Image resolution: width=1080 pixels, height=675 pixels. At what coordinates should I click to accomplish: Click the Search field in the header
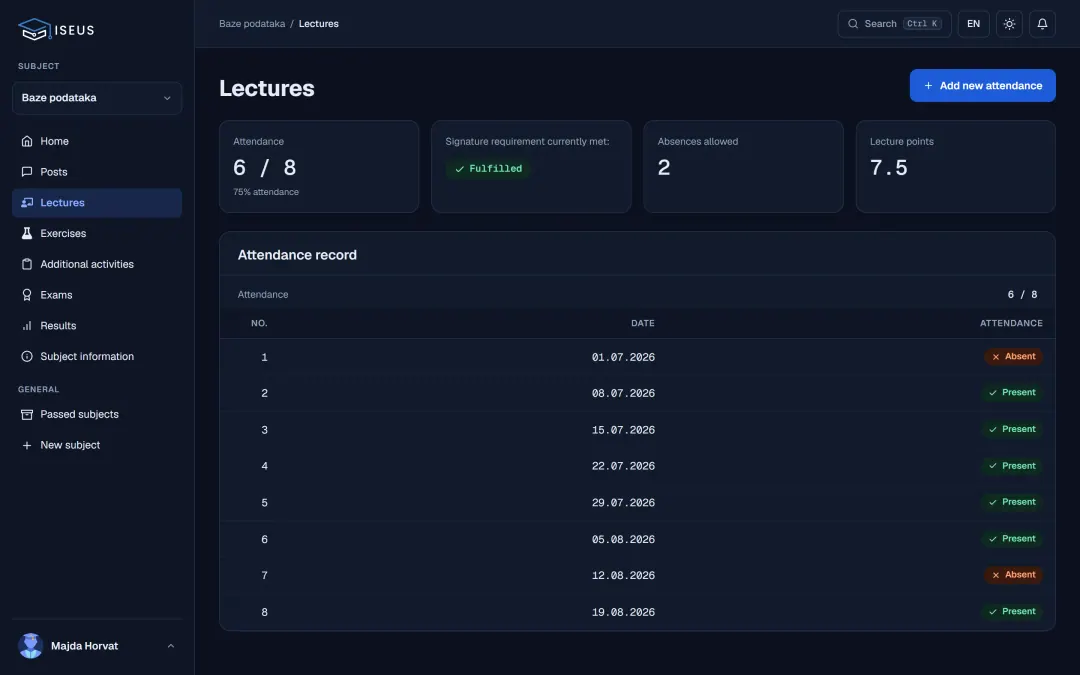coord(894,24)
